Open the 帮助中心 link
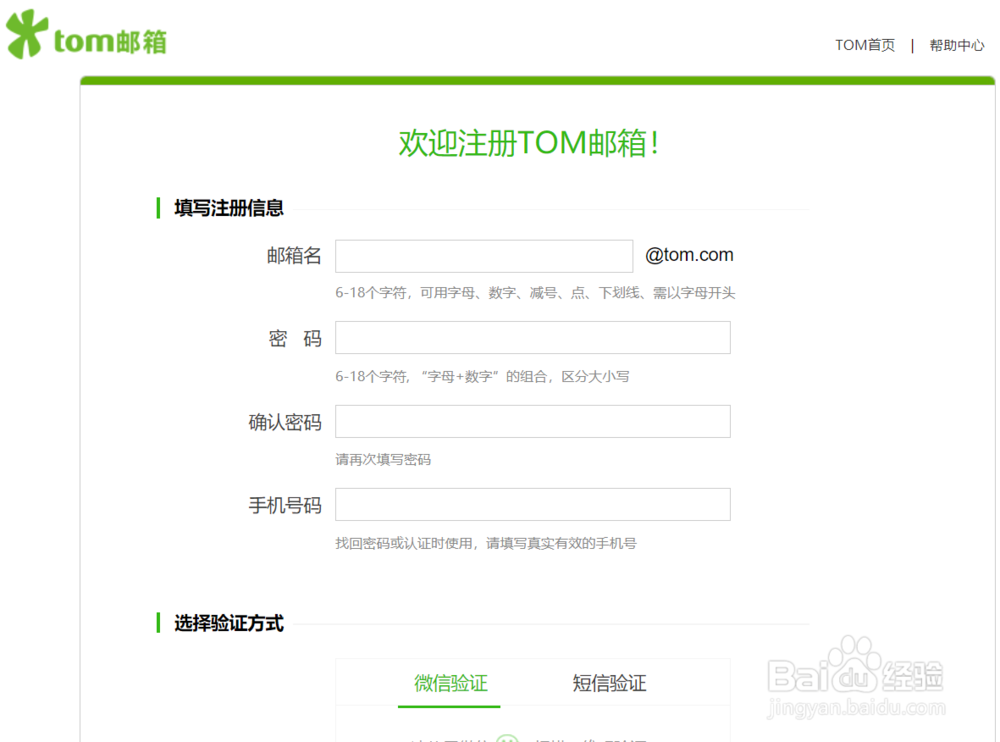The height and width of the screenshot is (742, 1000). 957,45
